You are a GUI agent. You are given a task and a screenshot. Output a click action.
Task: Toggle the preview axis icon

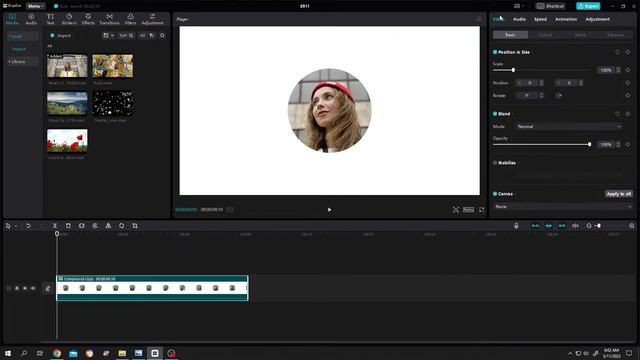pyautogui.click(x=575, y=226)
